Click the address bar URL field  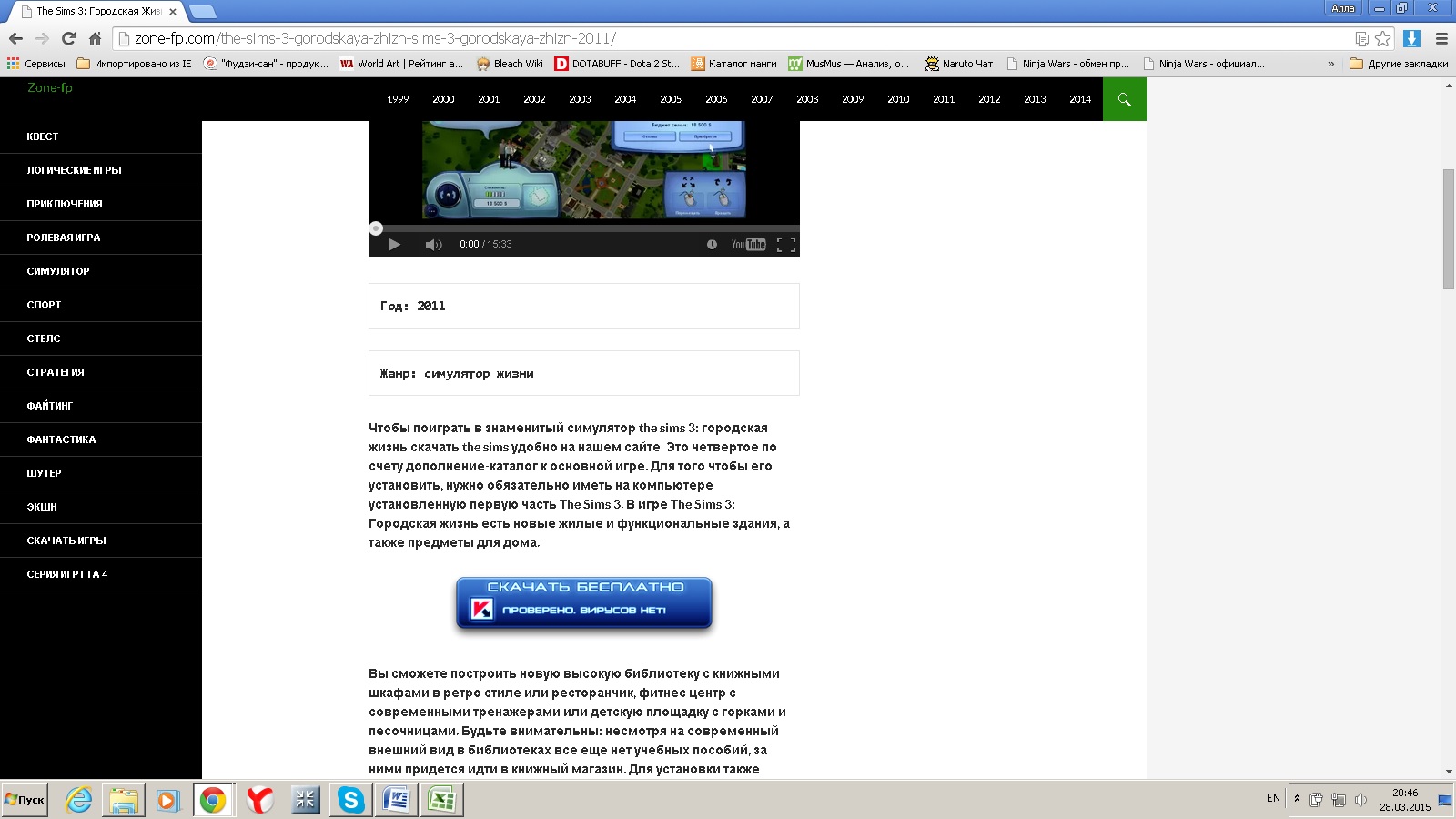(x=732, y=38)
